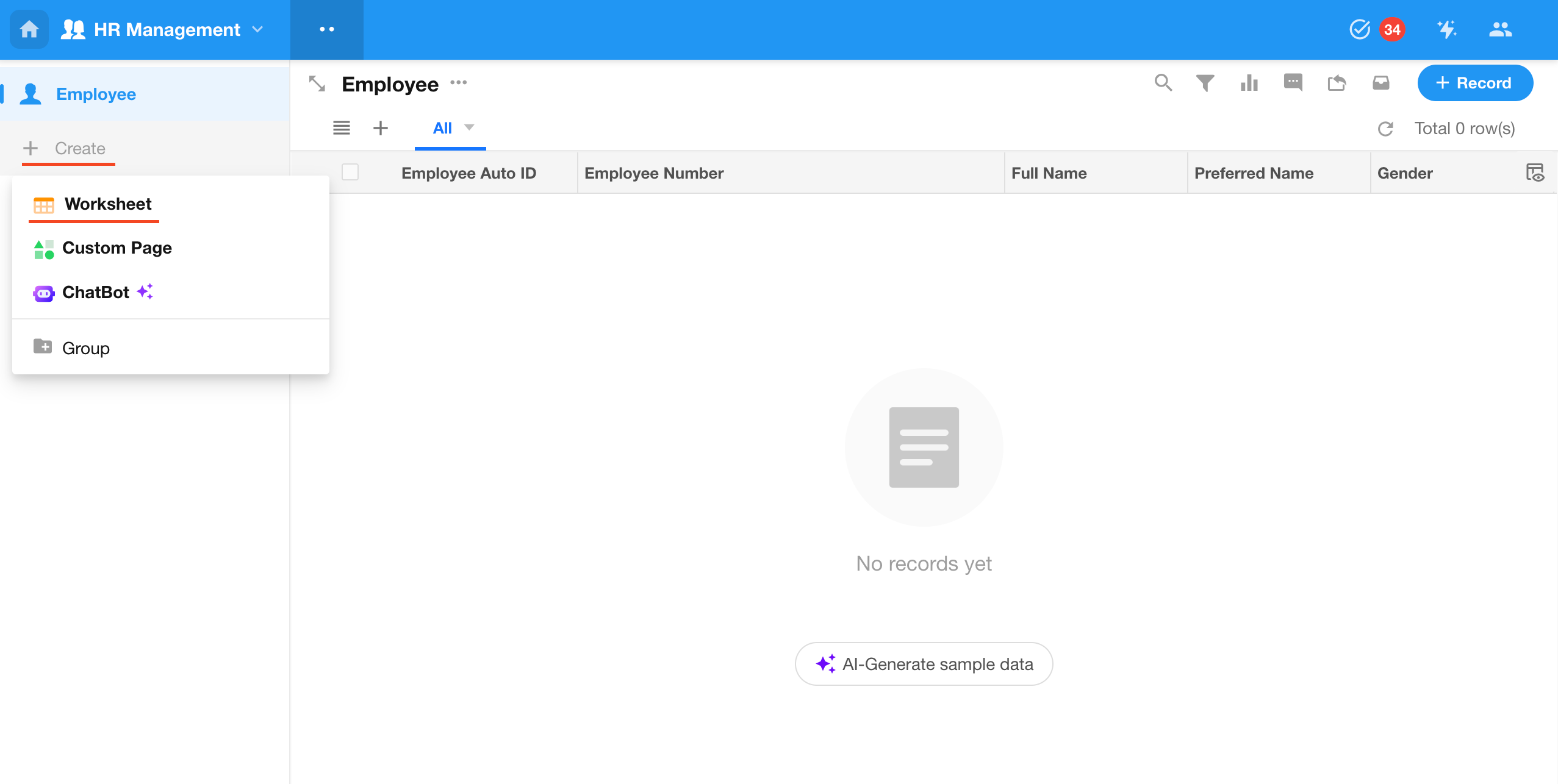The image size is (1558, 784).
Task: Open the statistics bar chart icon
Action: (1249, 83)
